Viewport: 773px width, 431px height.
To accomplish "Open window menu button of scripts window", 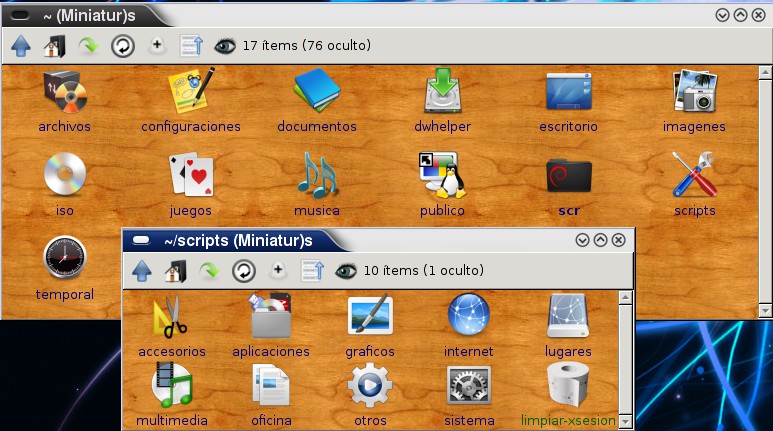I will (141, 240).
